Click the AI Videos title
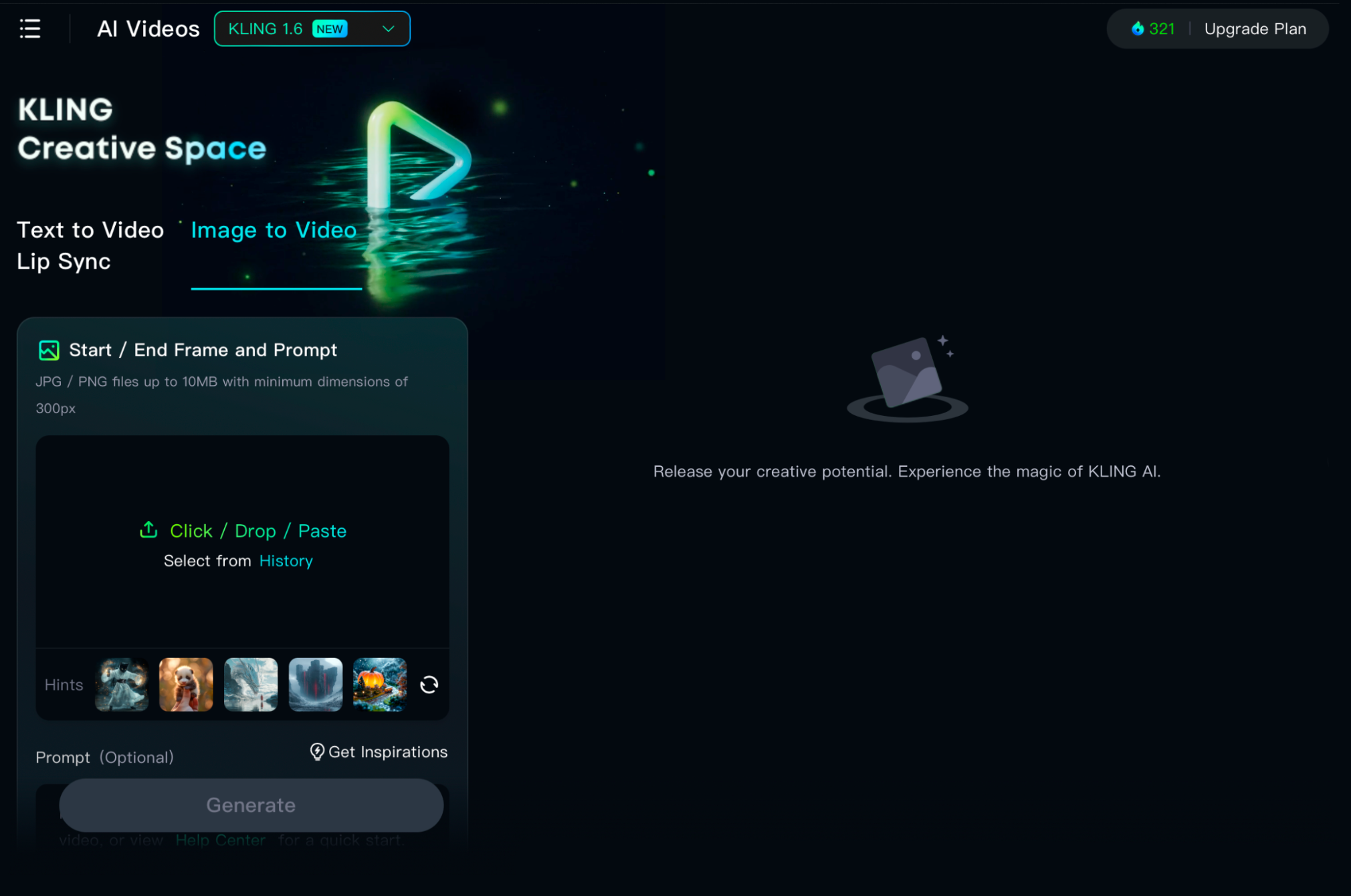This screenshot has width=1351, height=896. coord(148,29)
